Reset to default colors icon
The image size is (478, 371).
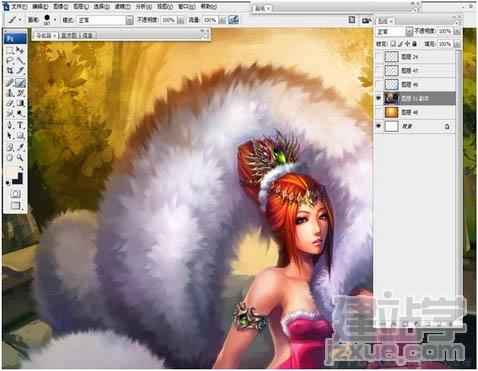pos(8,183)
